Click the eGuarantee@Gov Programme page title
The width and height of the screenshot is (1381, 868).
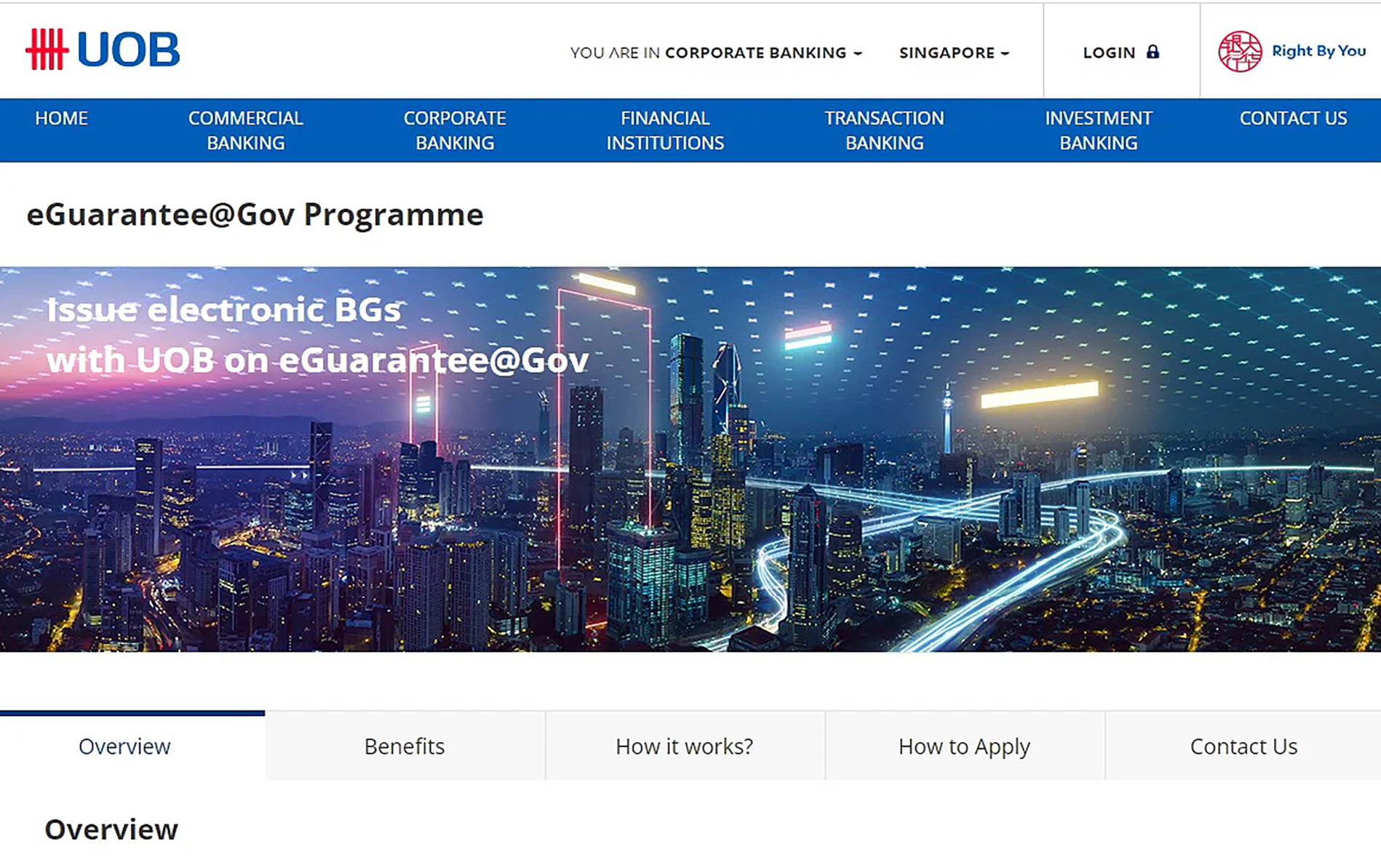pyautogui.click(x=255, y=215)
